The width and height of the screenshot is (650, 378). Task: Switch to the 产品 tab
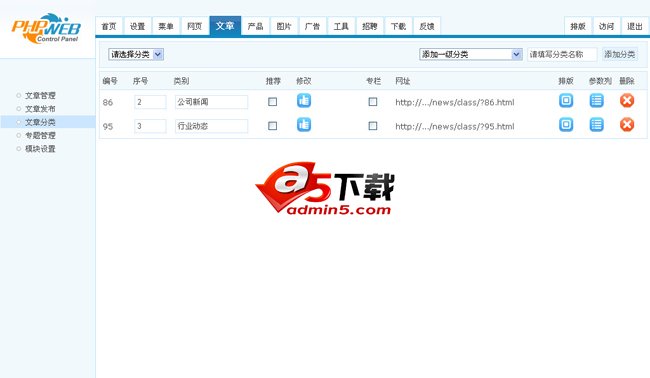(256, 27)
